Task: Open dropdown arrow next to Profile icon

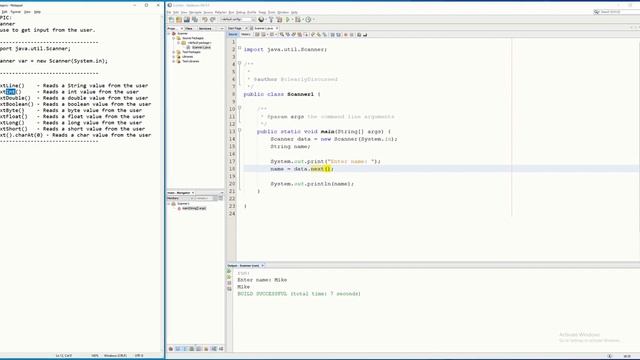Action: click(x=313, y=20)
